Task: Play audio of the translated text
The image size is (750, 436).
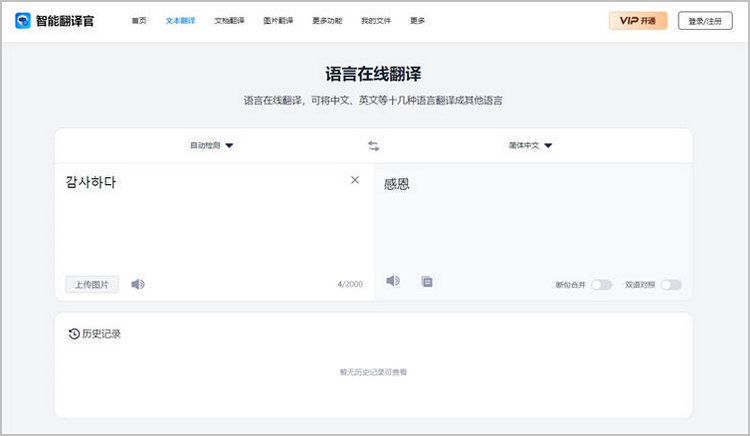Action: coord(393,281)
